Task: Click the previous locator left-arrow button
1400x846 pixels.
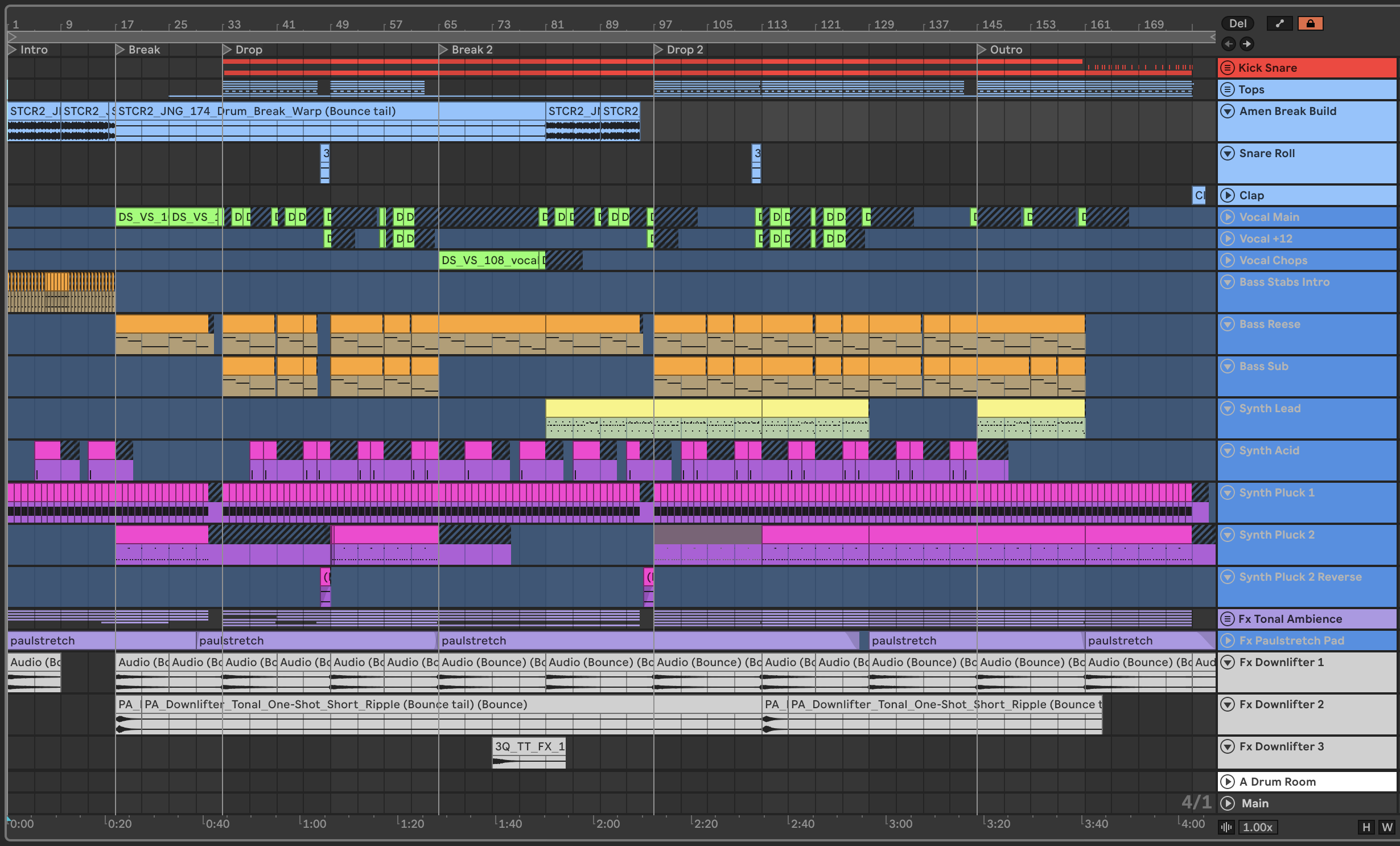Action: tap(1228, 44)
